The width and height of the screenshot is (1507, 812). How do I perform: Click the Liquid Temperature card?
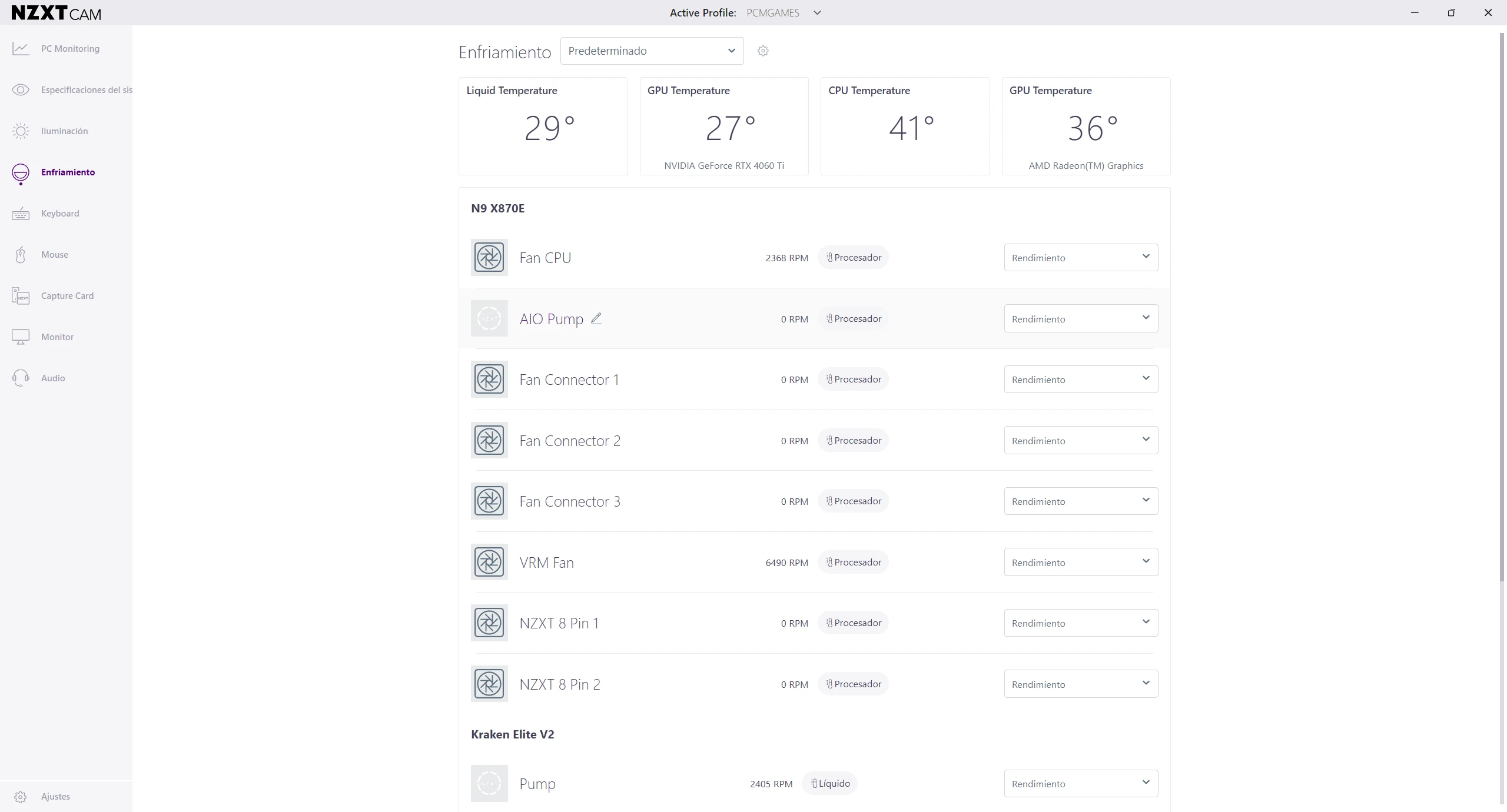pos(543,126)
